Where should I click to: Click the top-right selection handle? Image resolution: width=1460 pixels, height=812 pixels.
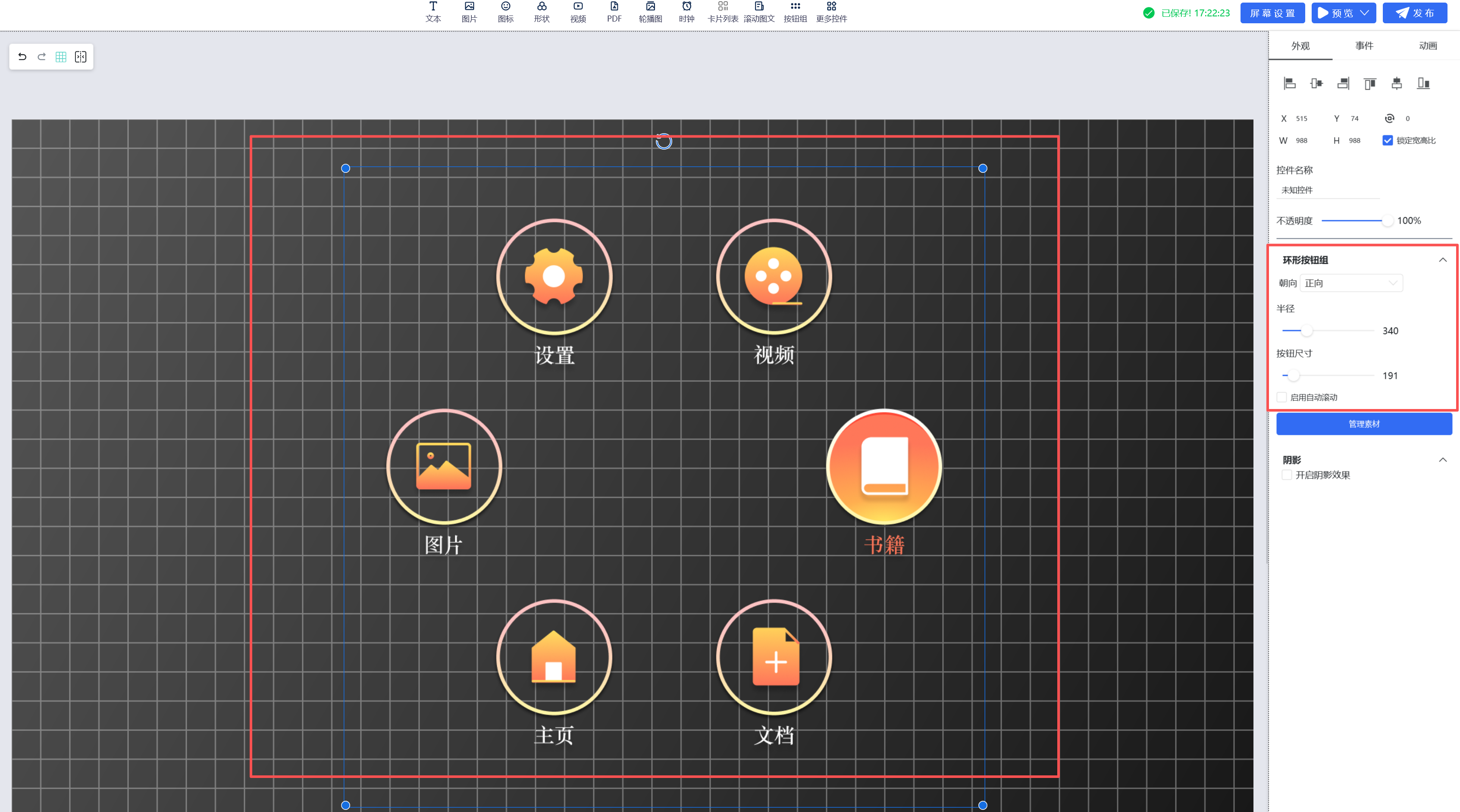(x=983, y=168)
